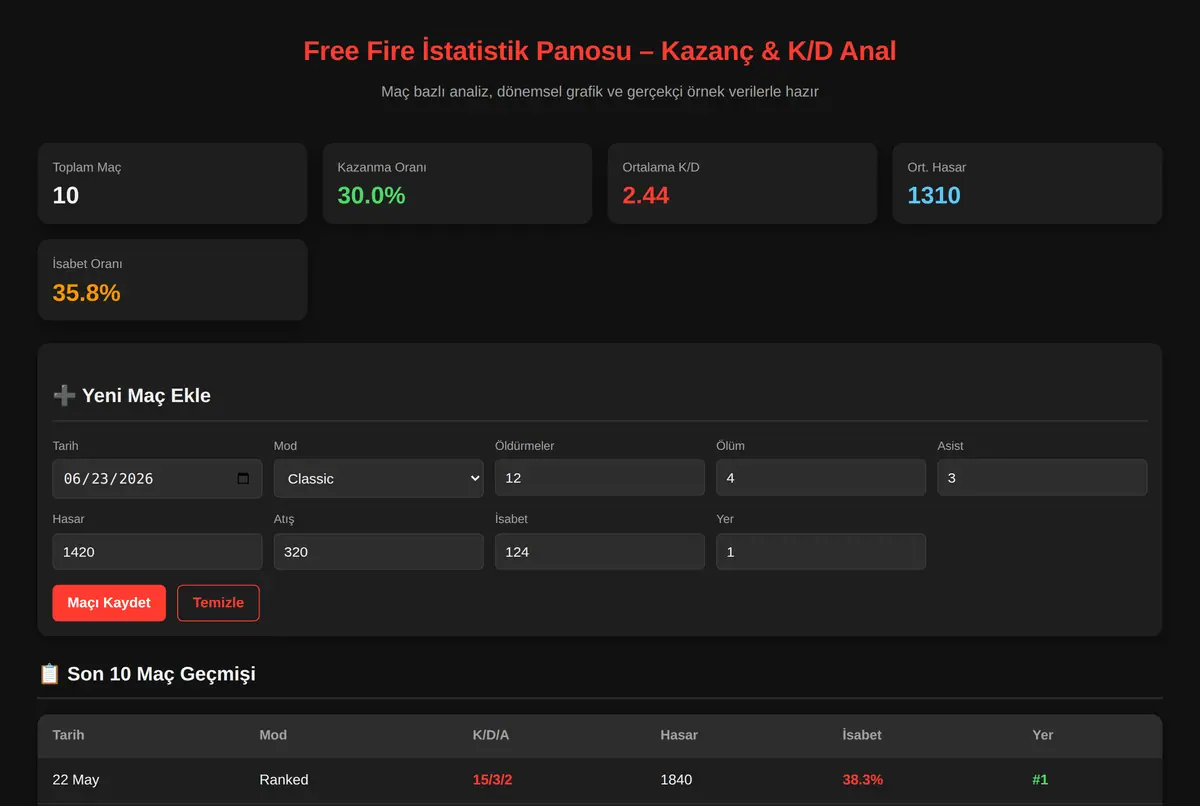Click the K/D/A column header
The height and width of the screenshot is (806, 1200).
click(x=491, y=735)
